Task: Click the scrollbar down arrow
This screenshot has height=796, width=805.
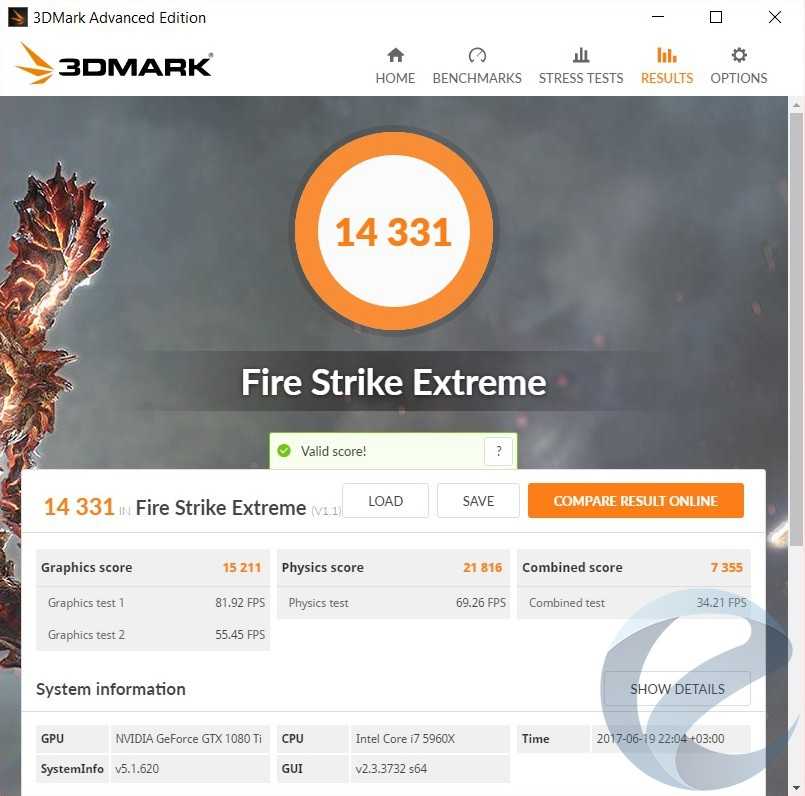Action: click(796, 787)
